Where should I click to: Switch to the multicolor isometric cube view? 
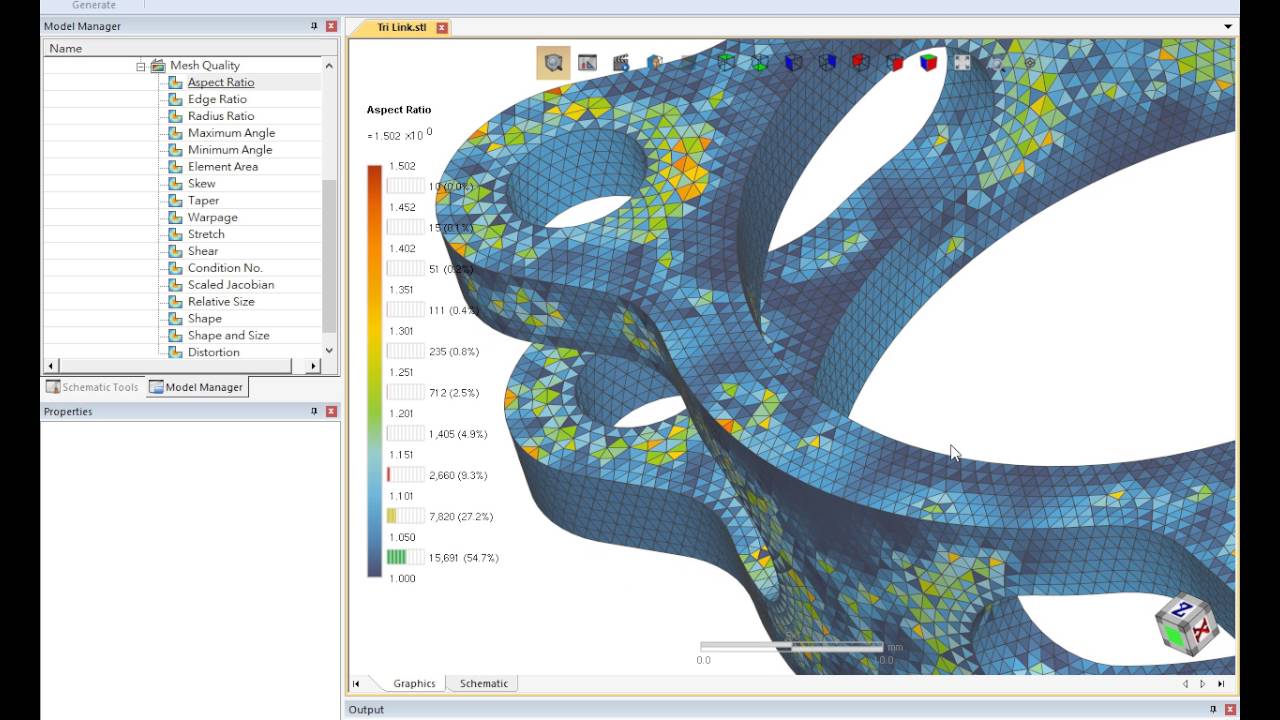(x=929, y=63)
